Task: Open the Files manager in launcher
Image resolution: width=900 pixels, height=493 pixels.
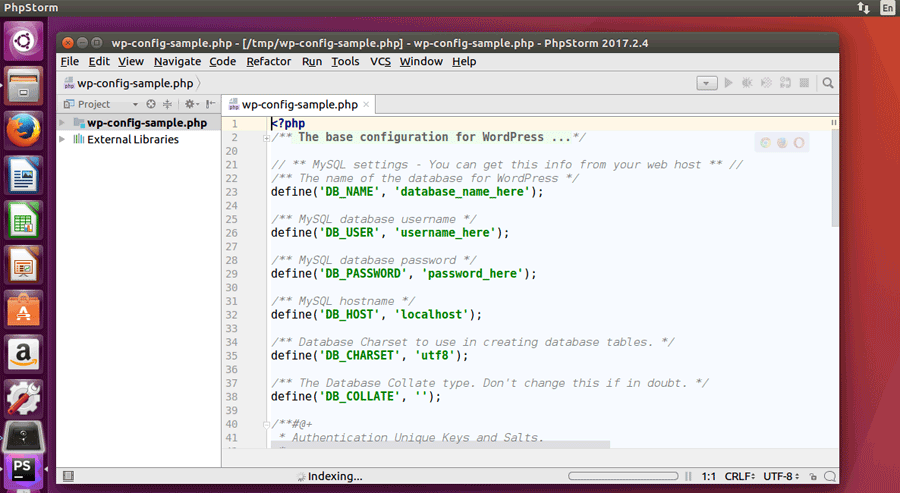Action: 23,85
